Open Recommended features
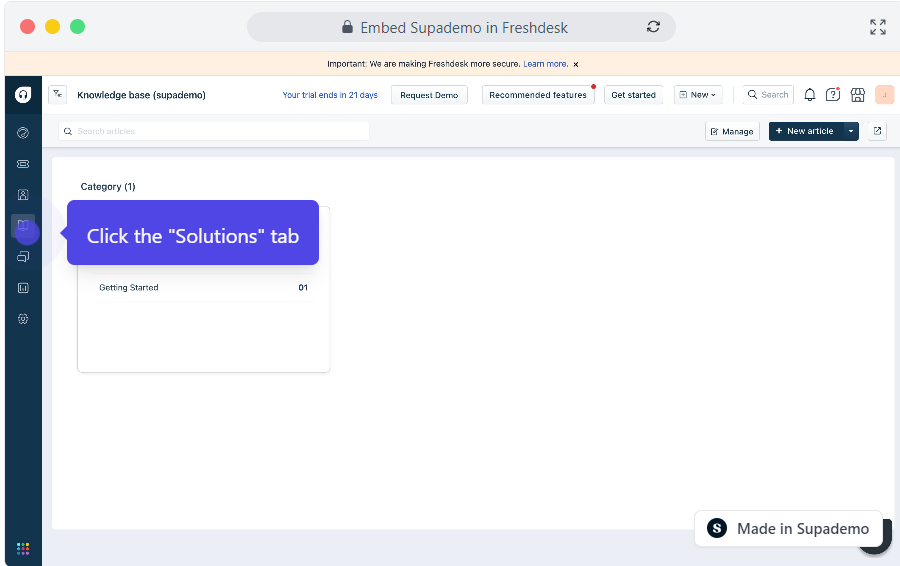The height and width of the screenshot is (566, 900). pos(538,95)
